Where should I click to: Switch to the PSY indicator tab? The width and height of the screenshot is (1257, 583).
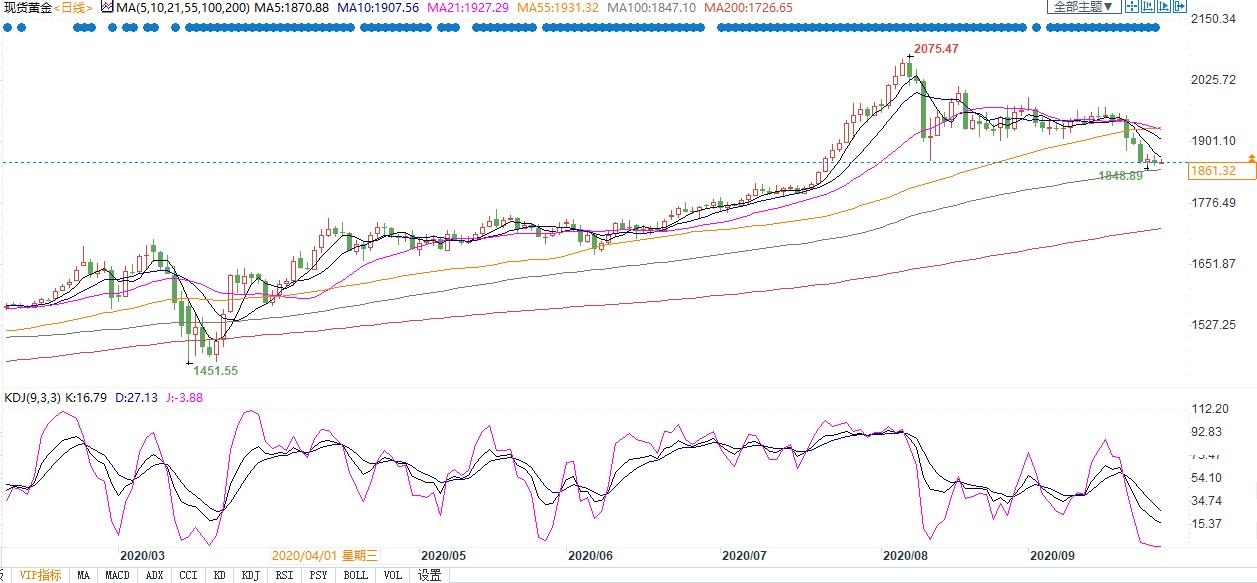[319, 575]
